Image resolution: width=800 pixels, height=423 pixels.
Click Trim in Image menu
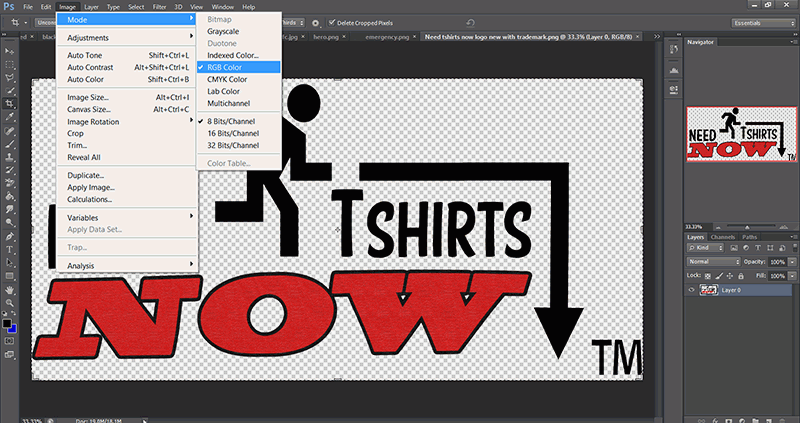[x=77, y=145]
